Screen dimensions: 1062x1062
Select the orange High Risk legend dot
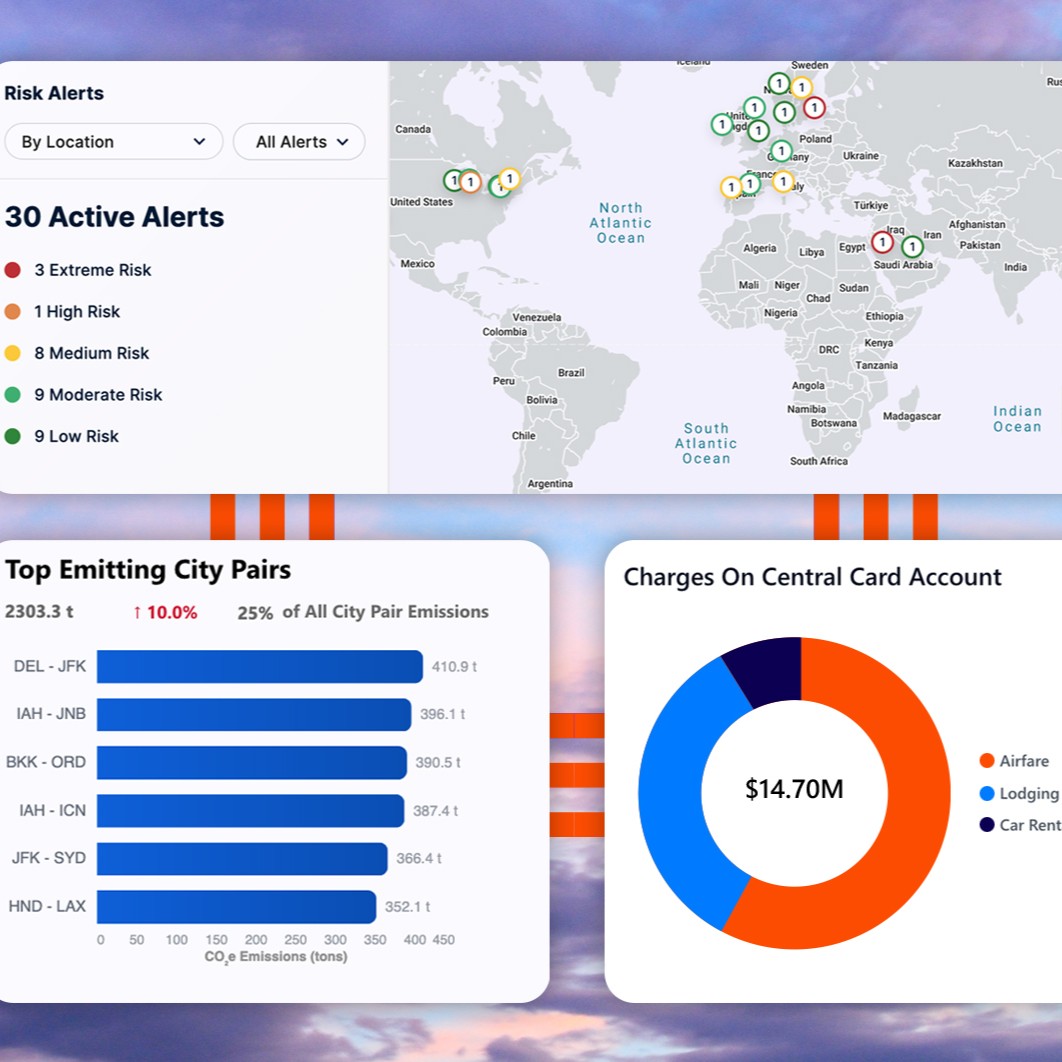pyautogui.click(x=12, y=312)
